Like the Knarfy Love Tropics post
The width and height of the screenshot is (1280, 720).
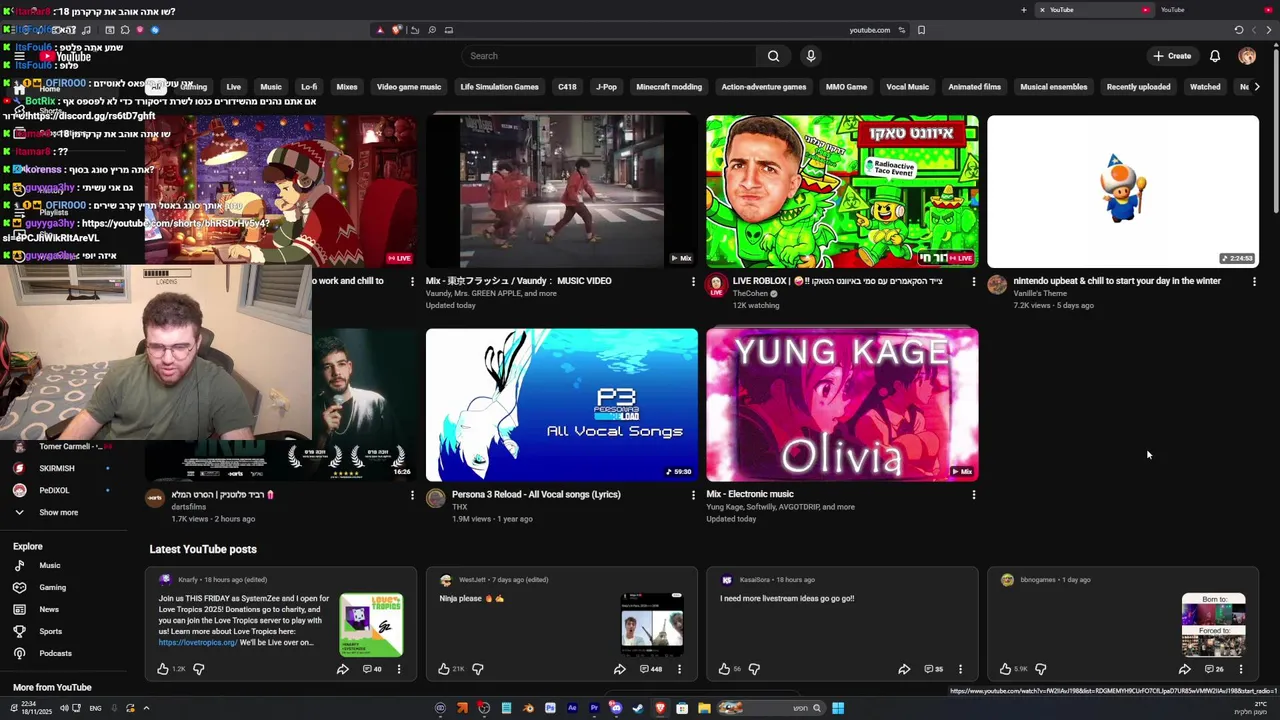click(x=164, y=669)
